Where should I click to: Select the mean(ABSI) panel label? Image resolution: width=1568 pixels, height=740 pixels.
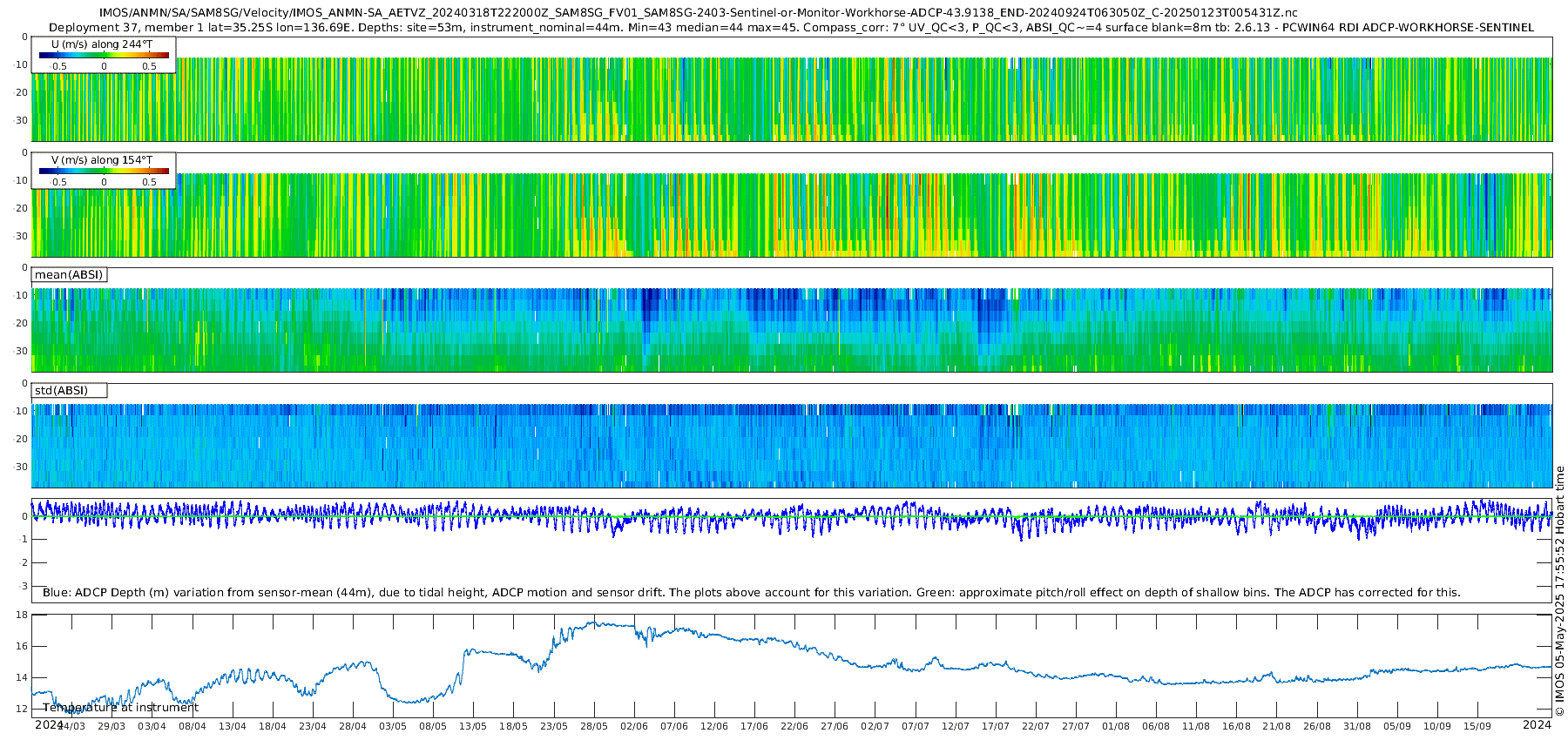(x=69, y=275)
